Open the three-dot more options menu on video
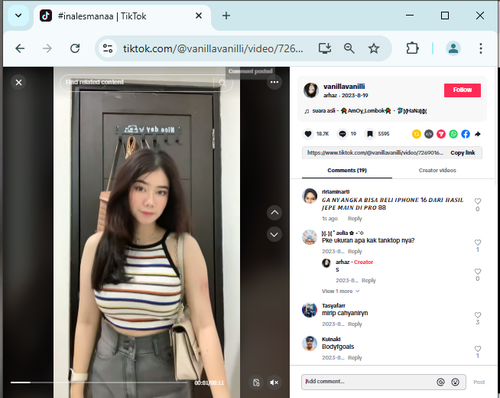 click(274, 82)
